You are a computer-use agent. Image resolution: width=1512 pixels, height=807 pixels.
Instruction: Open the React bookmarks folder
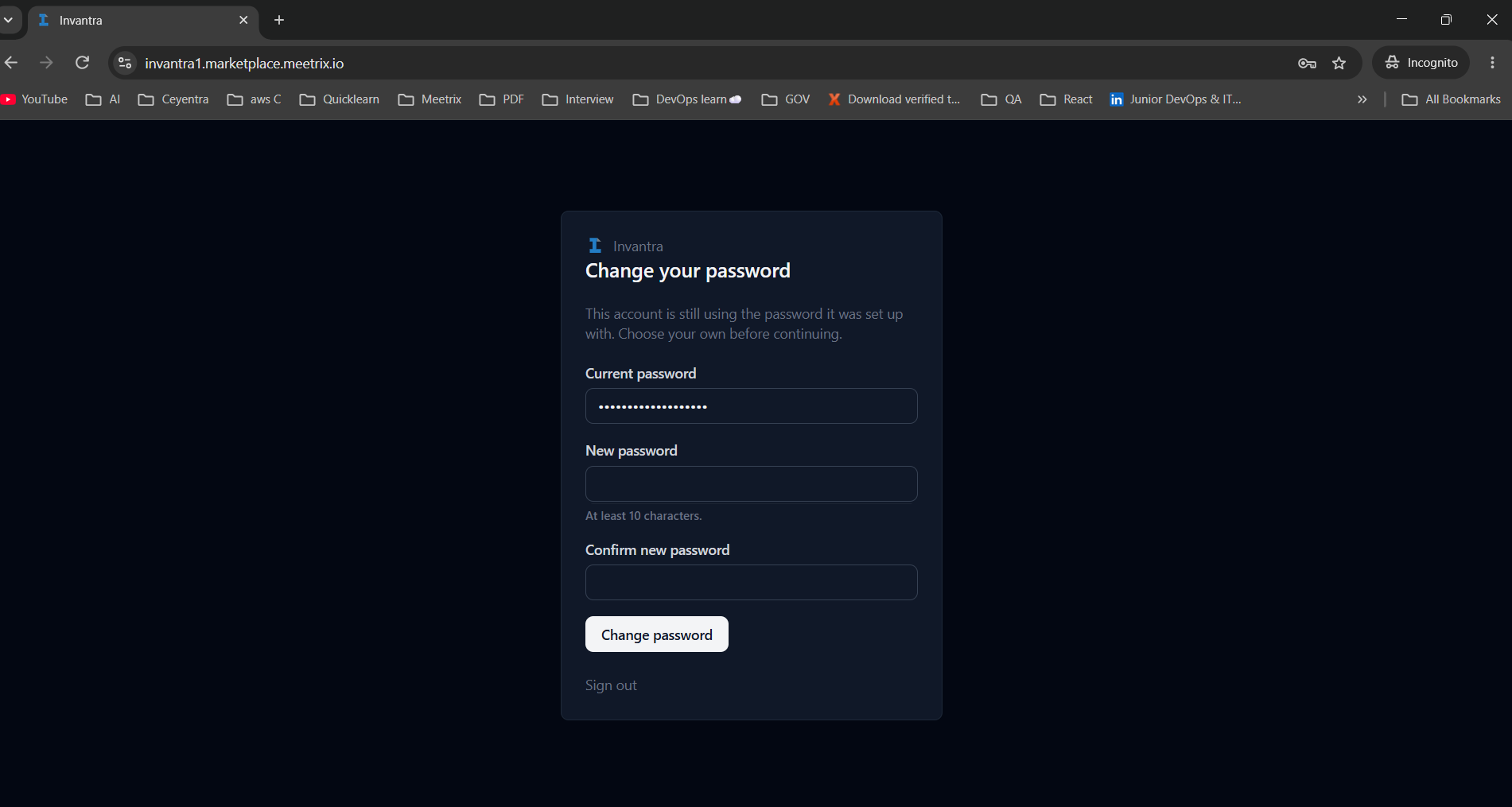point(1067,99)
